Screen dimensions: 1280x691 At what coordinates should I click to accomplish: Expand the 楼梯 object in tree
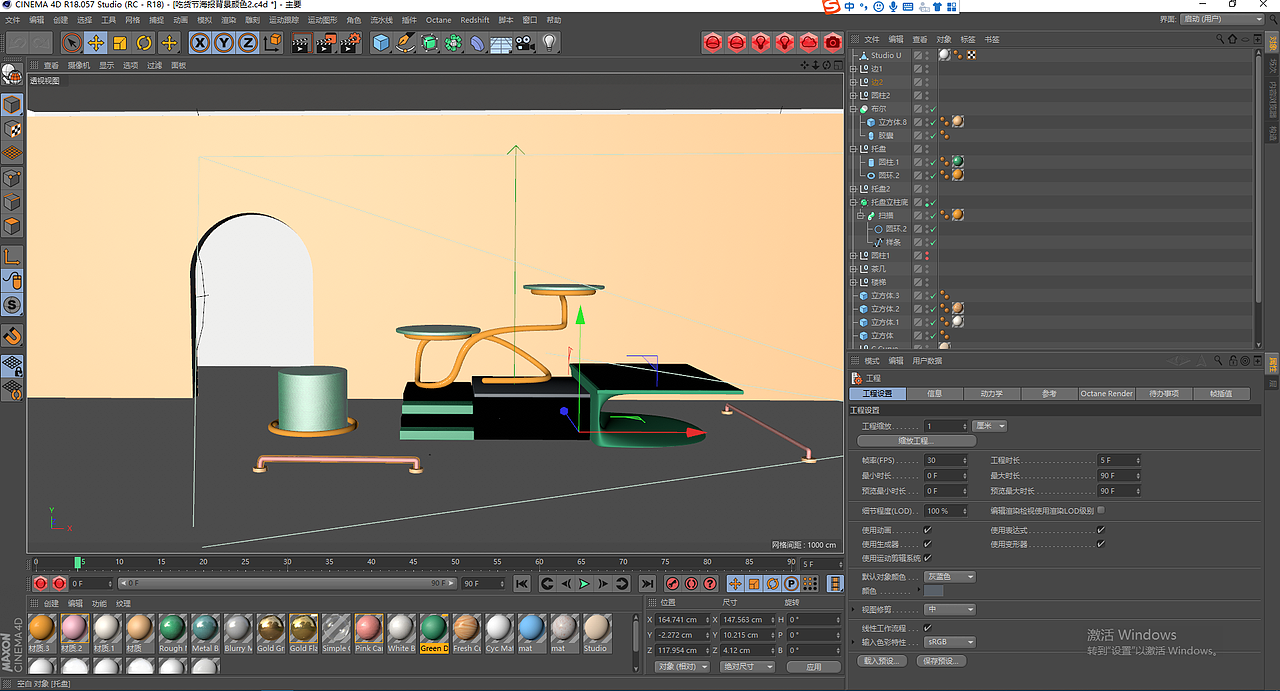coord(853,282)
